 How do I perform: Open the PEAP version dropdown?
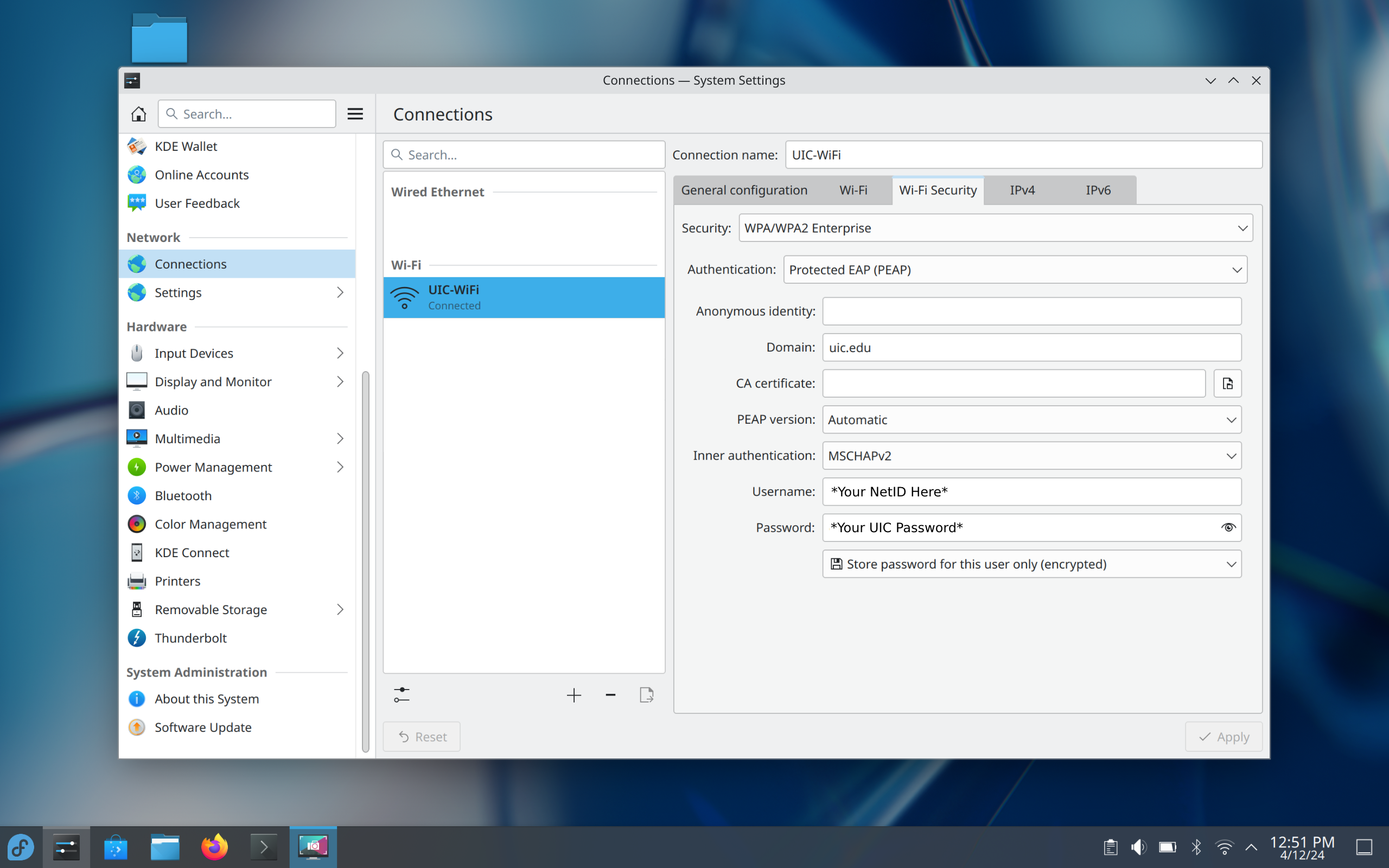pyautogui.click(x=1031, y=420)
